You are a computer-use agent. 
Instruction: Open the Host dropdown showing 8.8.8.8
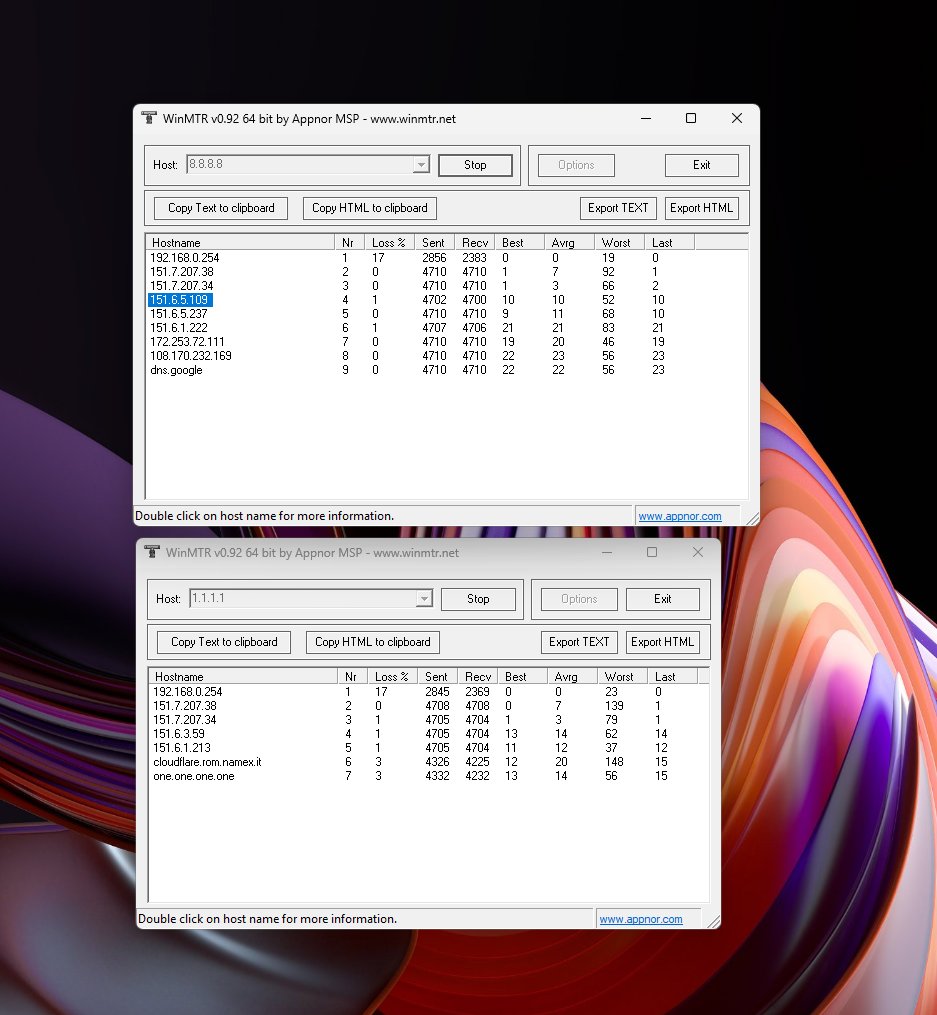click(421, 165)
